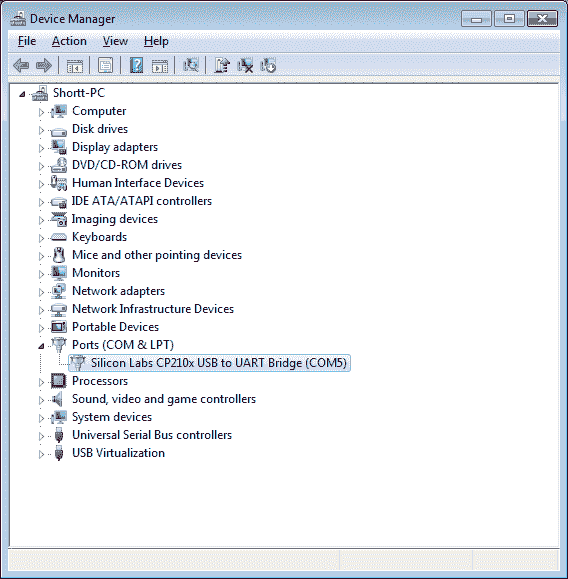Collapse the Shortt-PC root node
Screen dimensions: 568x579
point(22,94)
